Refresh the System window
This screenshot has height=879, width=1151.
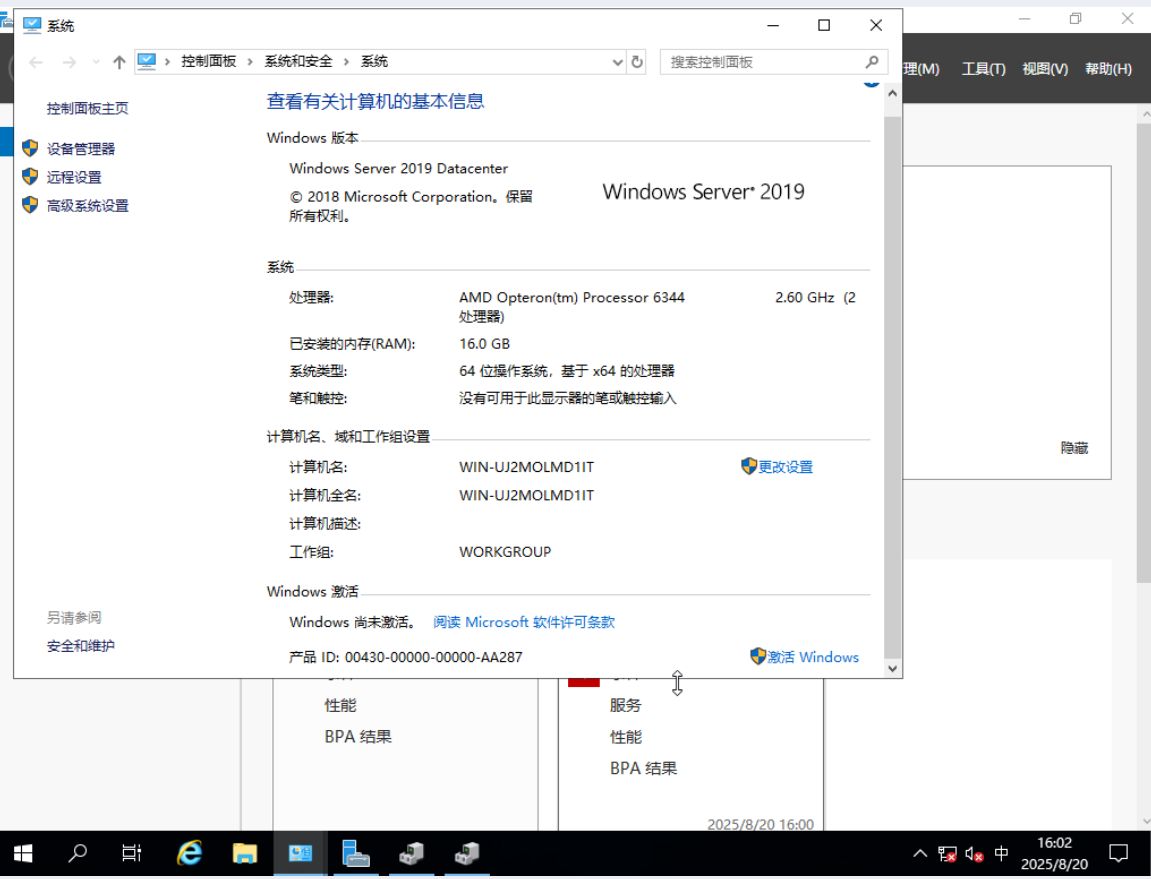tap(637, 62)
